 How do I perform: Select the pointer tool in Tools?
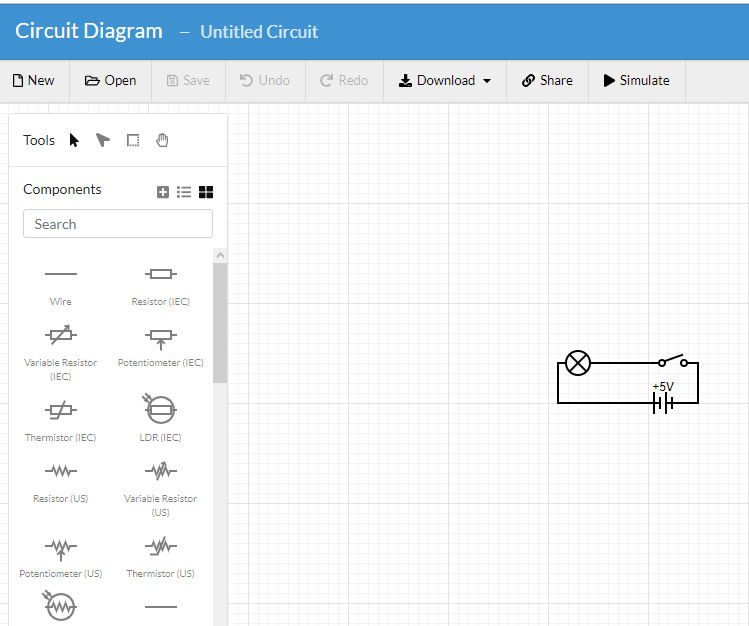74,140
